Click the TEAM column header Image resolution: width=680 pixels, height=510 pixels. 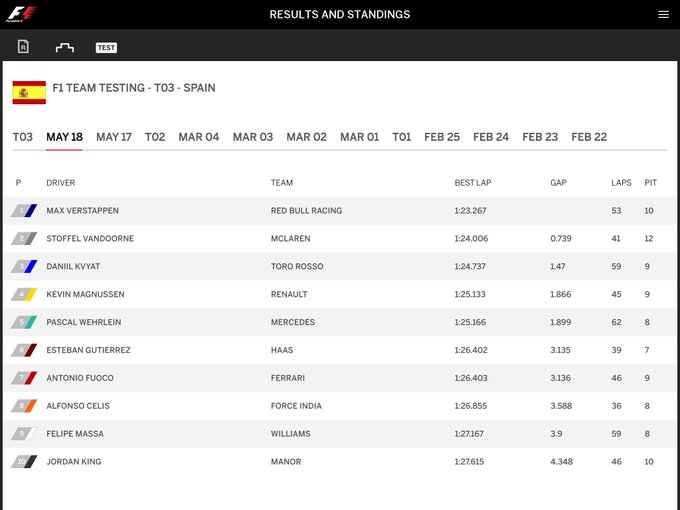(282, 183)
